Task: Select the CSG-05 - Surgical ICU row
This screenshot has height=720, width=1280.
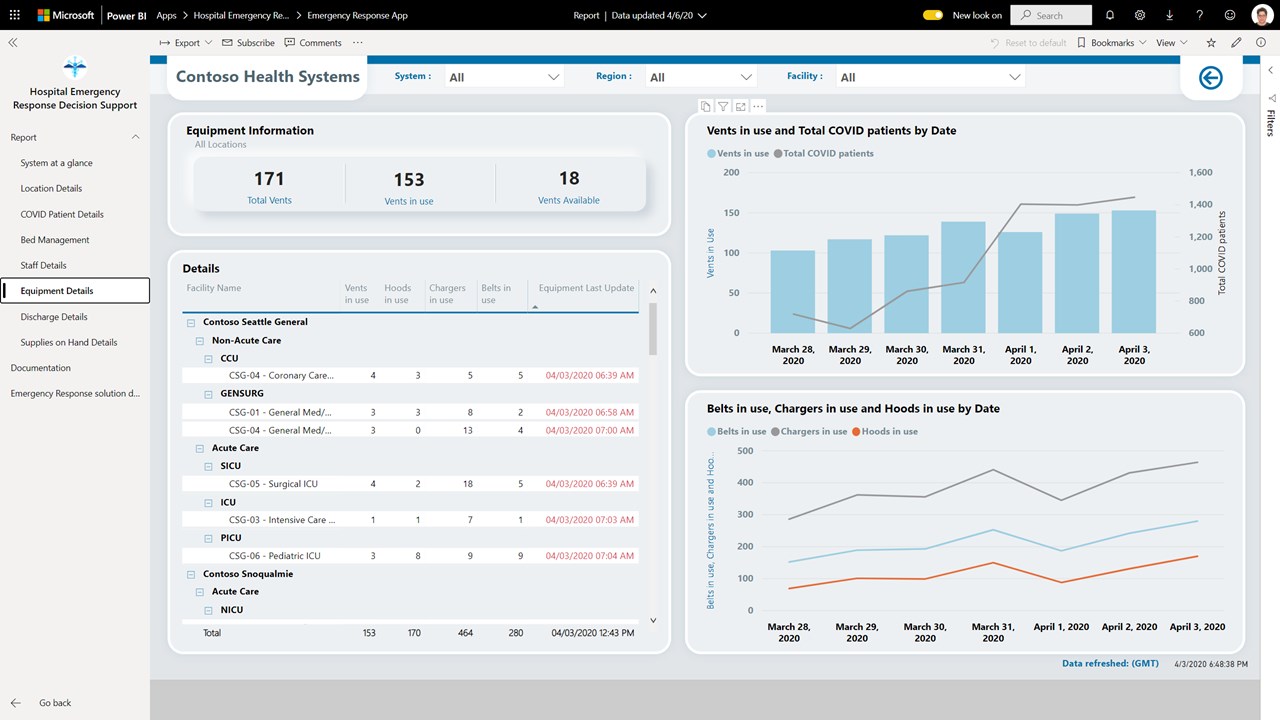Action: pyautogui.click(x=410, y=484)
